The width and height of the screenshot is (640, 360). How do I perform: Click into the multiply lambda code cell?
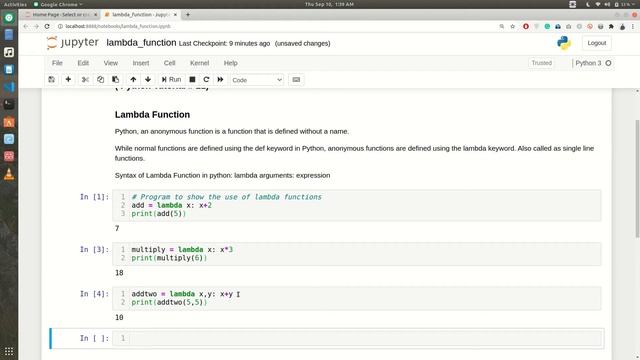point(357,254)
